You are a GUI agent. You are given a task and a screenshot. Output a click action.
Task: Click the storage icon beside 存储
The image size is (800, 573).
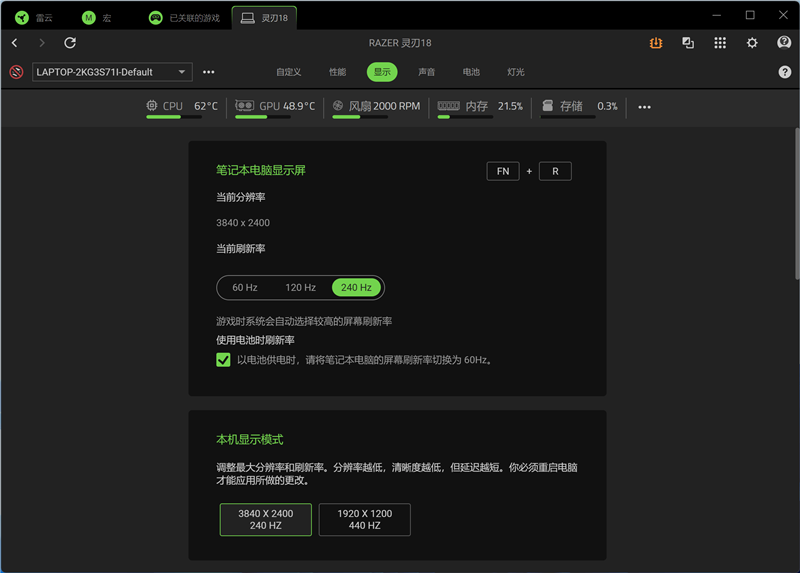click(x=547, y=106)
